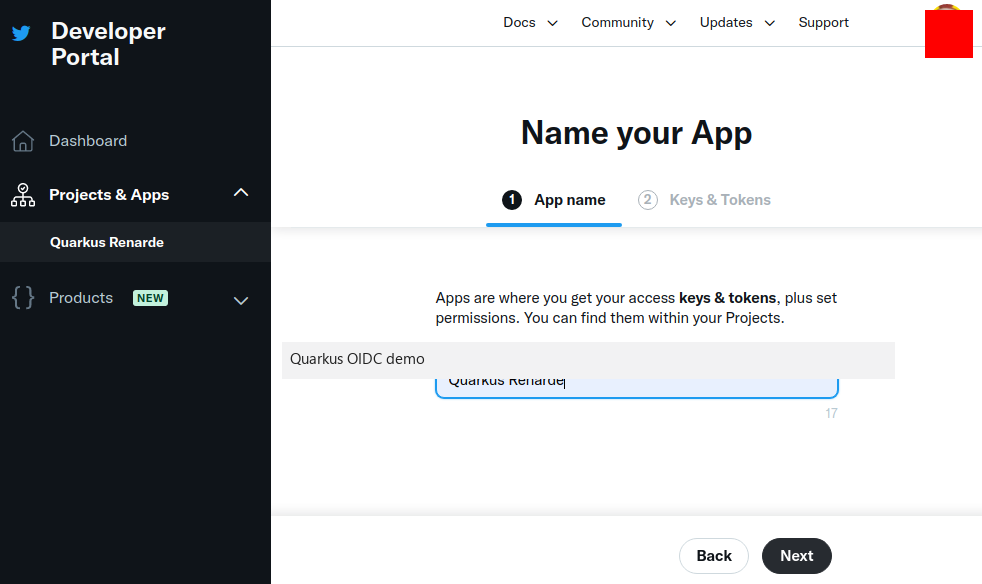Click the Twitter bird logo
Screen dimensions: 982x584
click(x=21, y=33)
